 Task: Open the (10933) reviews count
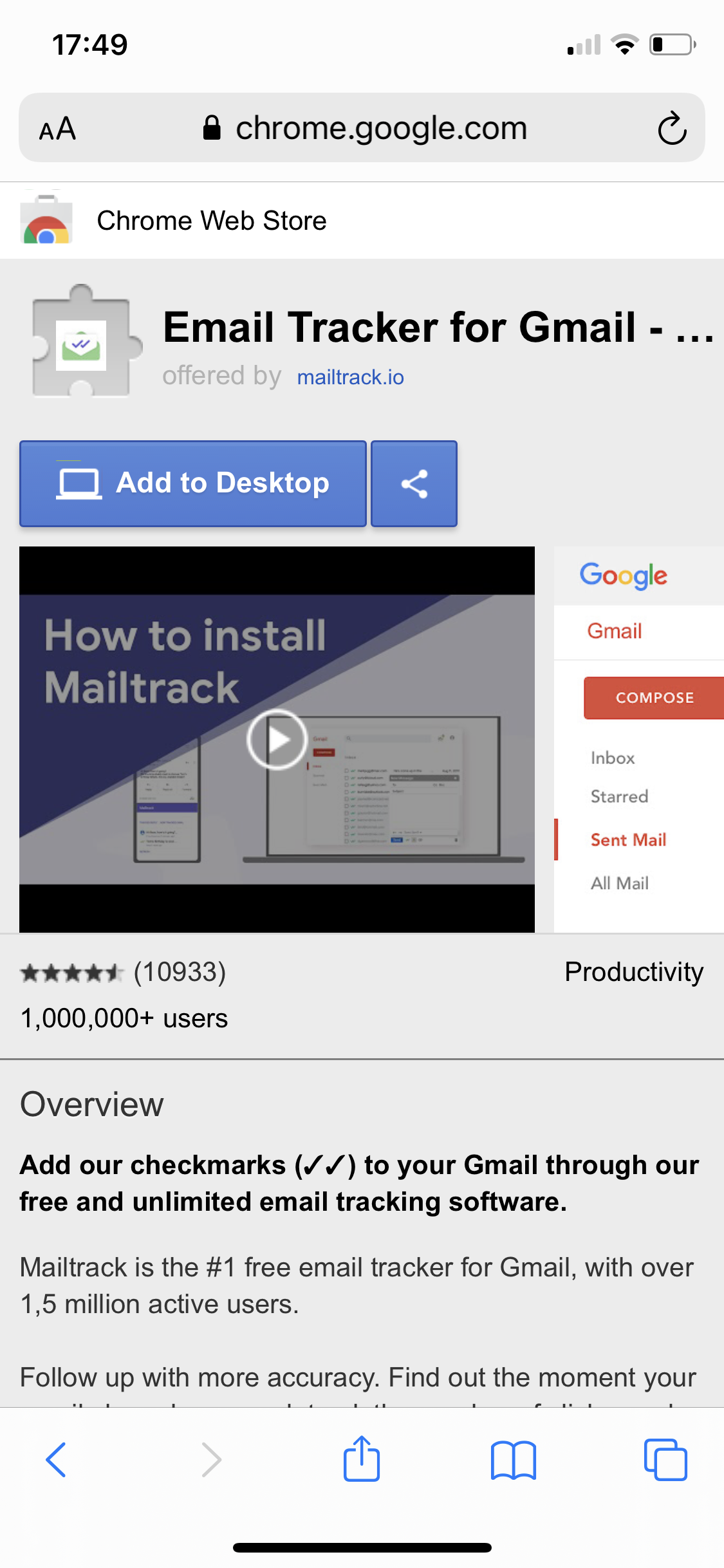pyautogui.click(x=180, y=972)
